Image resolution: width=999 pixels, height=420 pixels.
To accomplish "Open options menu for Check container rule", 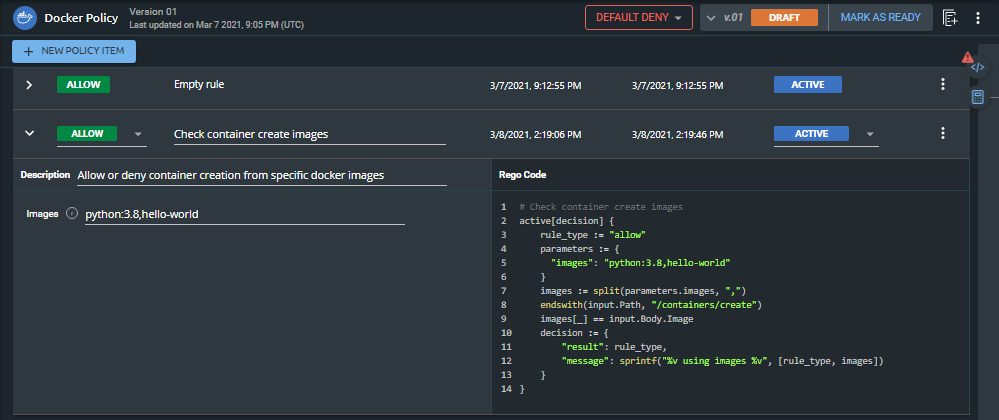I will tap(942, 133).
